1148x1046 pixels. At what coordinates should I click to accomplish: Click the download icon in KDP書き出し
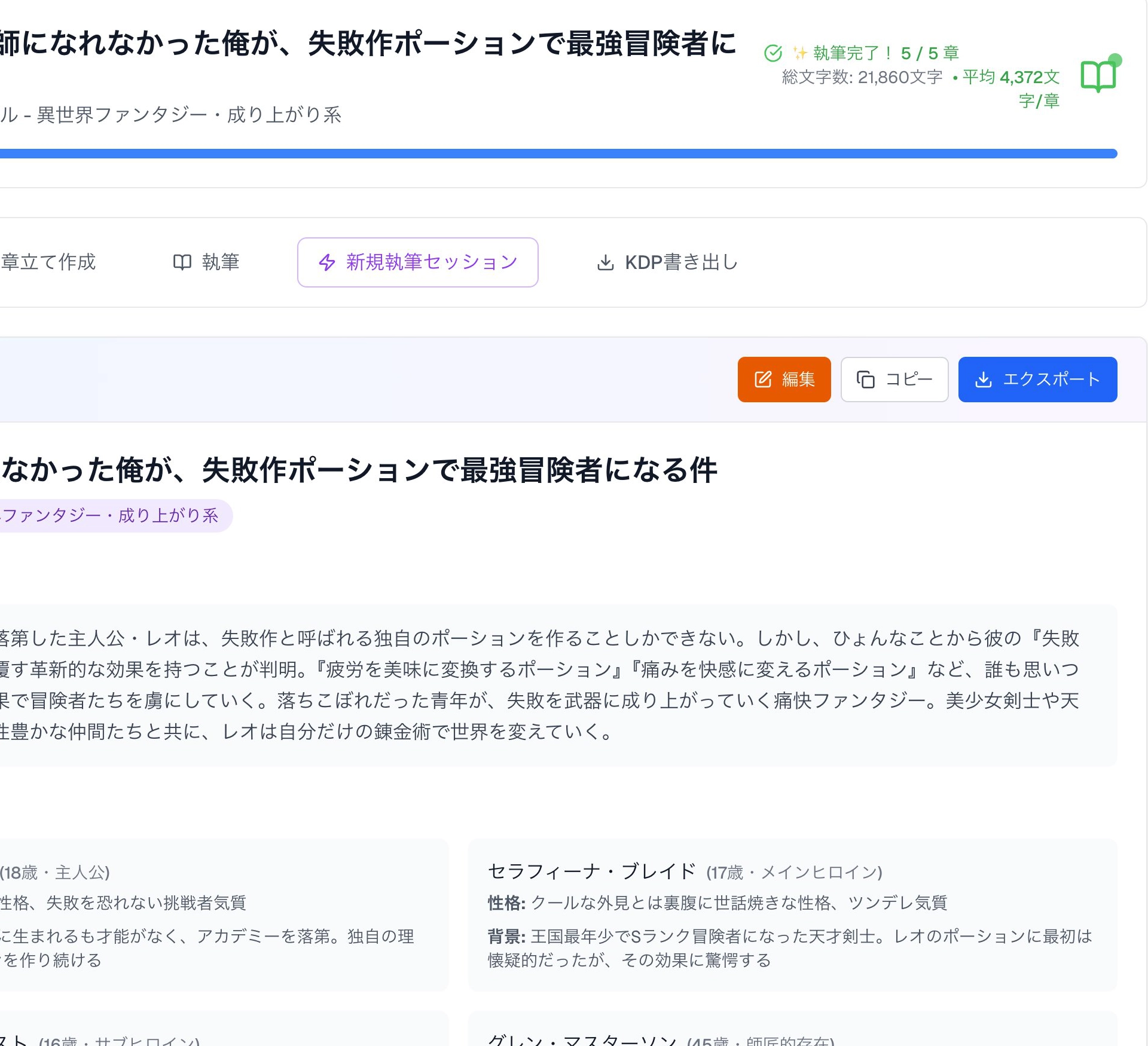click(606, 262)
